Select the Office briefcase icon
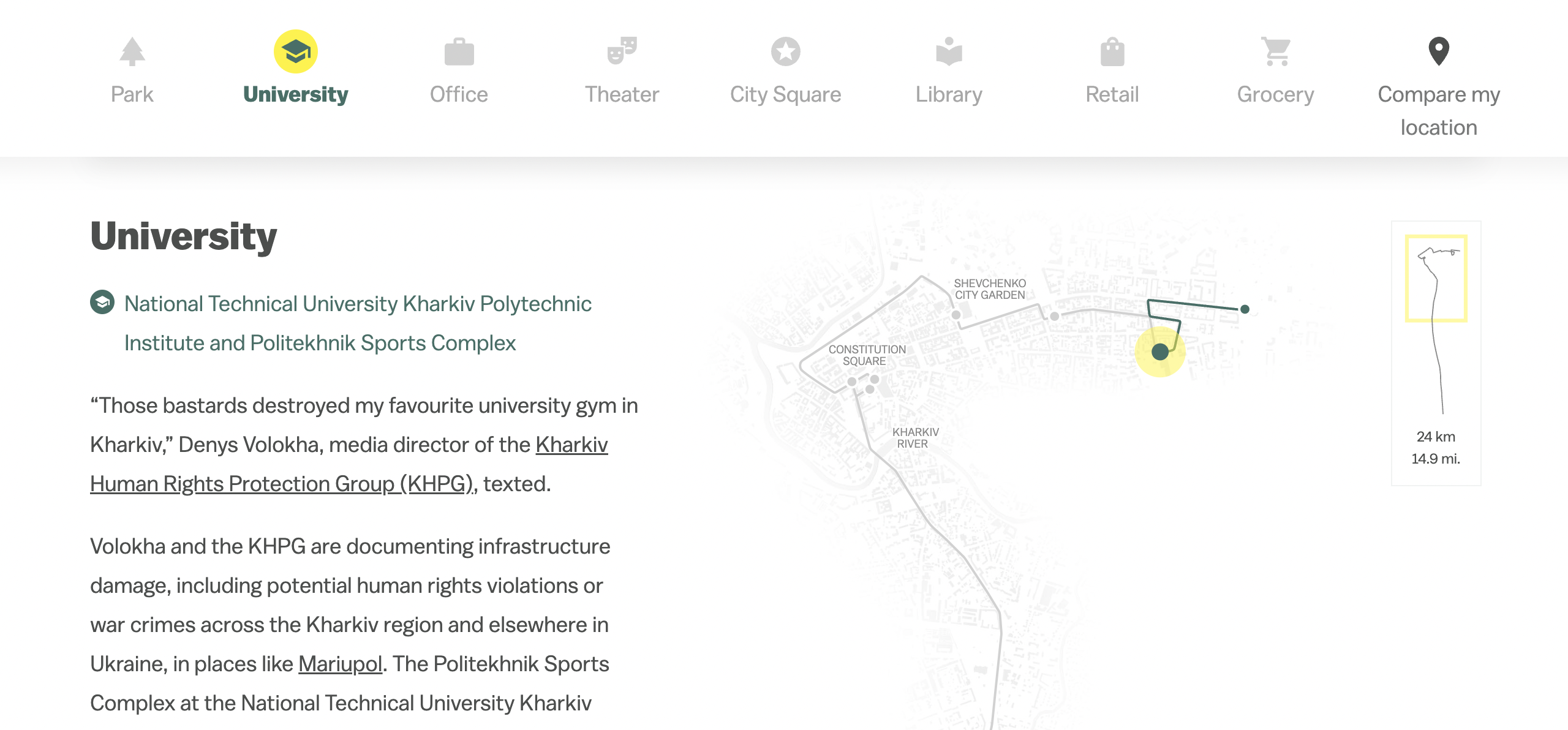The height and width of the screenshot is (730, 1568). [459, 51]
